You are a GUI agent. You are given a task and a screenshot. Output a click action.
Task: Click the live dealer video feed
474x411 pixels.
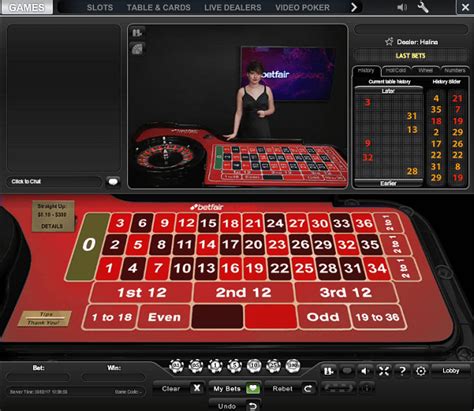(x=238, y=106)
